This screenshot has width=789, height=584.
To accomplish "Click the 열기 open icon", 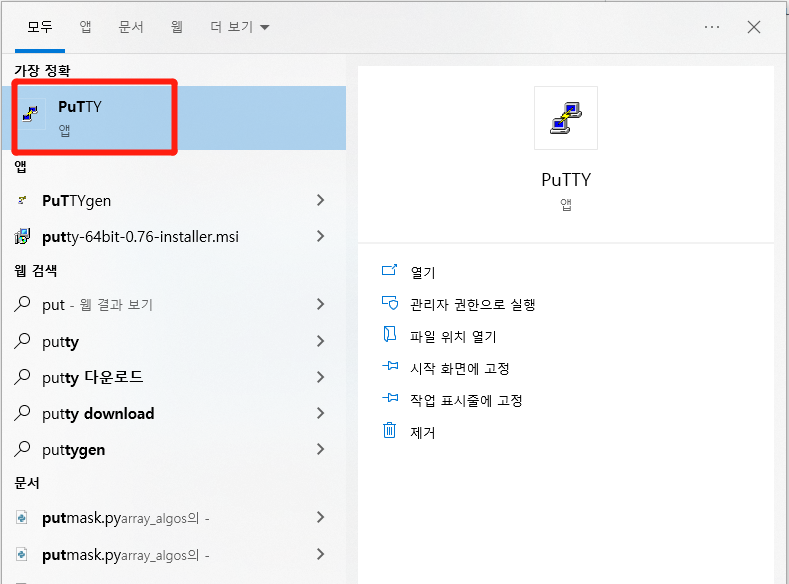I will [389, 271].
